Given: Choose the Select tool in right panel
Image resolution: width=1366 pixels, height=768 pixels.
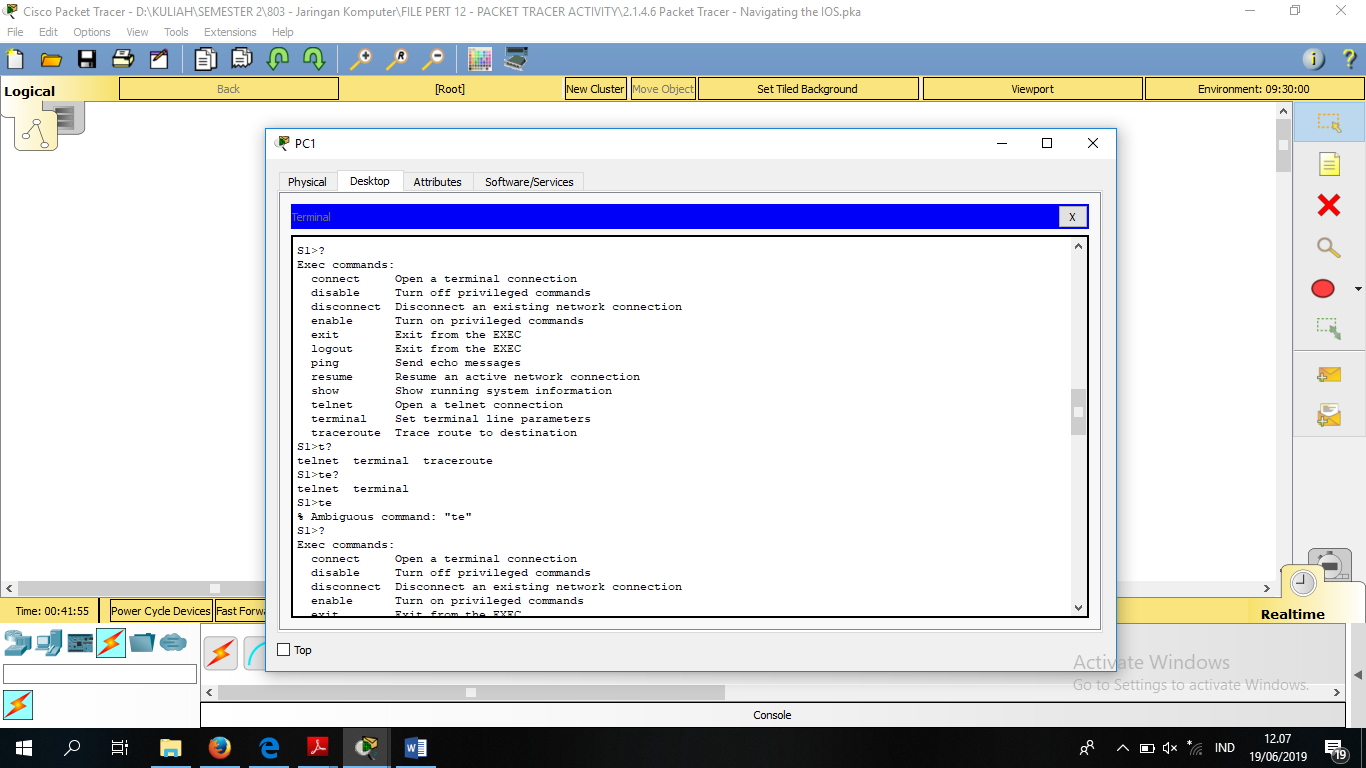Looking at the screenshot, I should (1328, 122).
